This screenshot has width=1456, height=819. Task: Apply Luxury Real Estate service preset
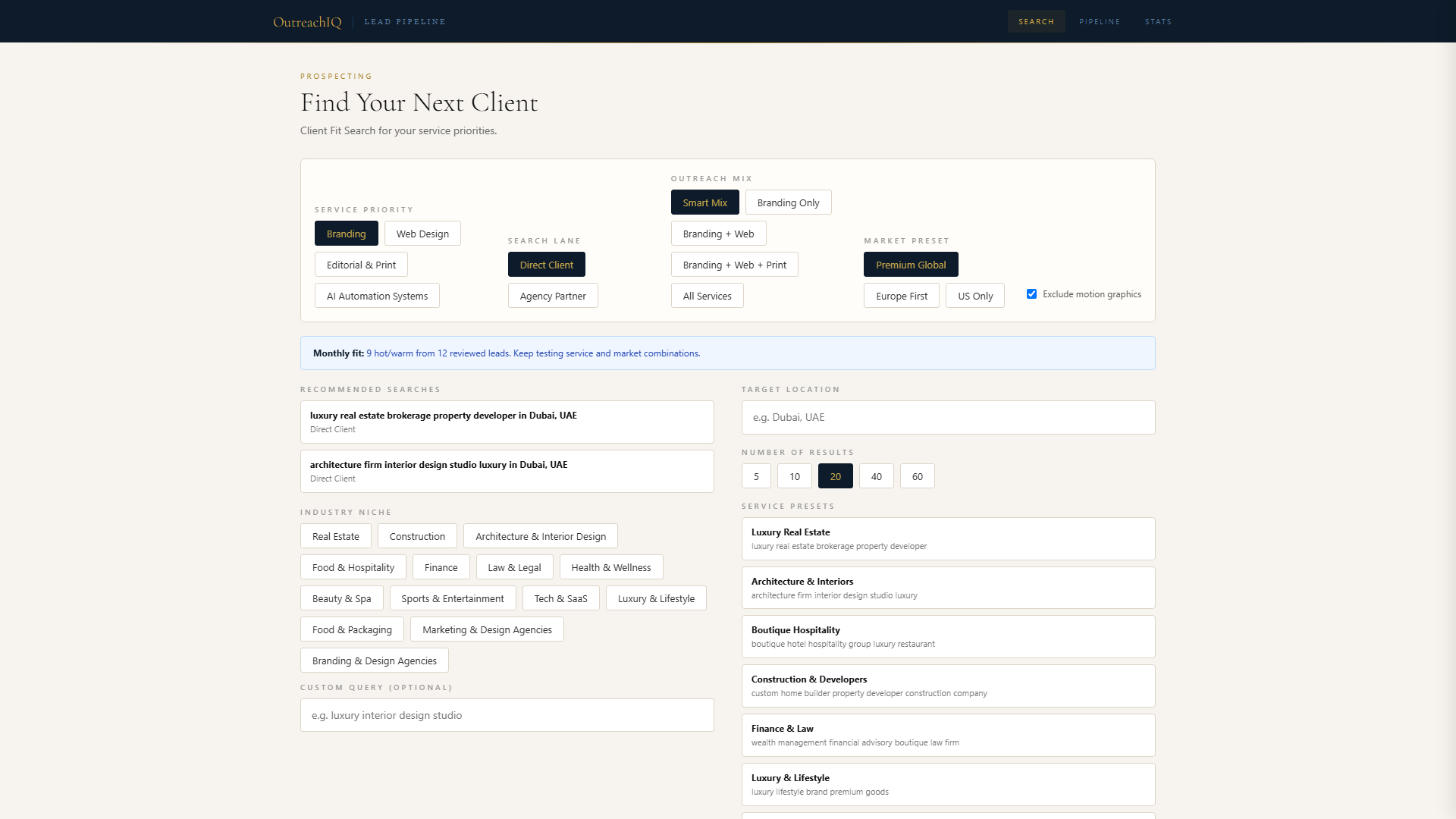pyautogui.click(x=948, y=538)
